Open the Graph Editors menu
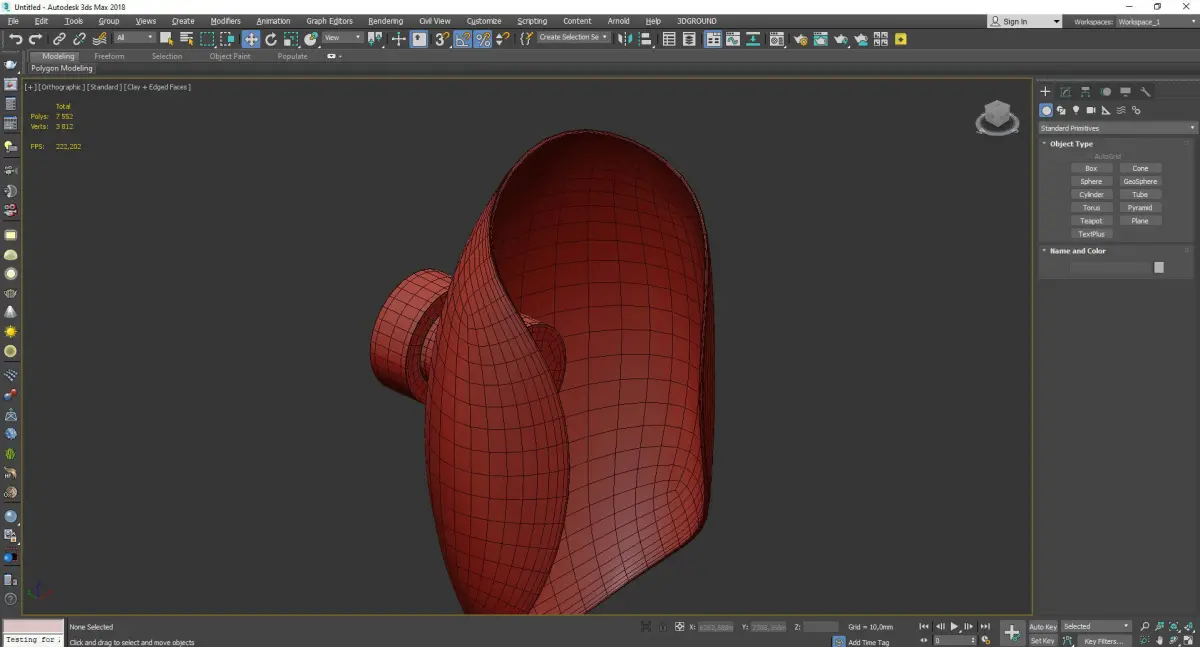This screenshot has height=647, width=1200. click(x=329, y=21)
